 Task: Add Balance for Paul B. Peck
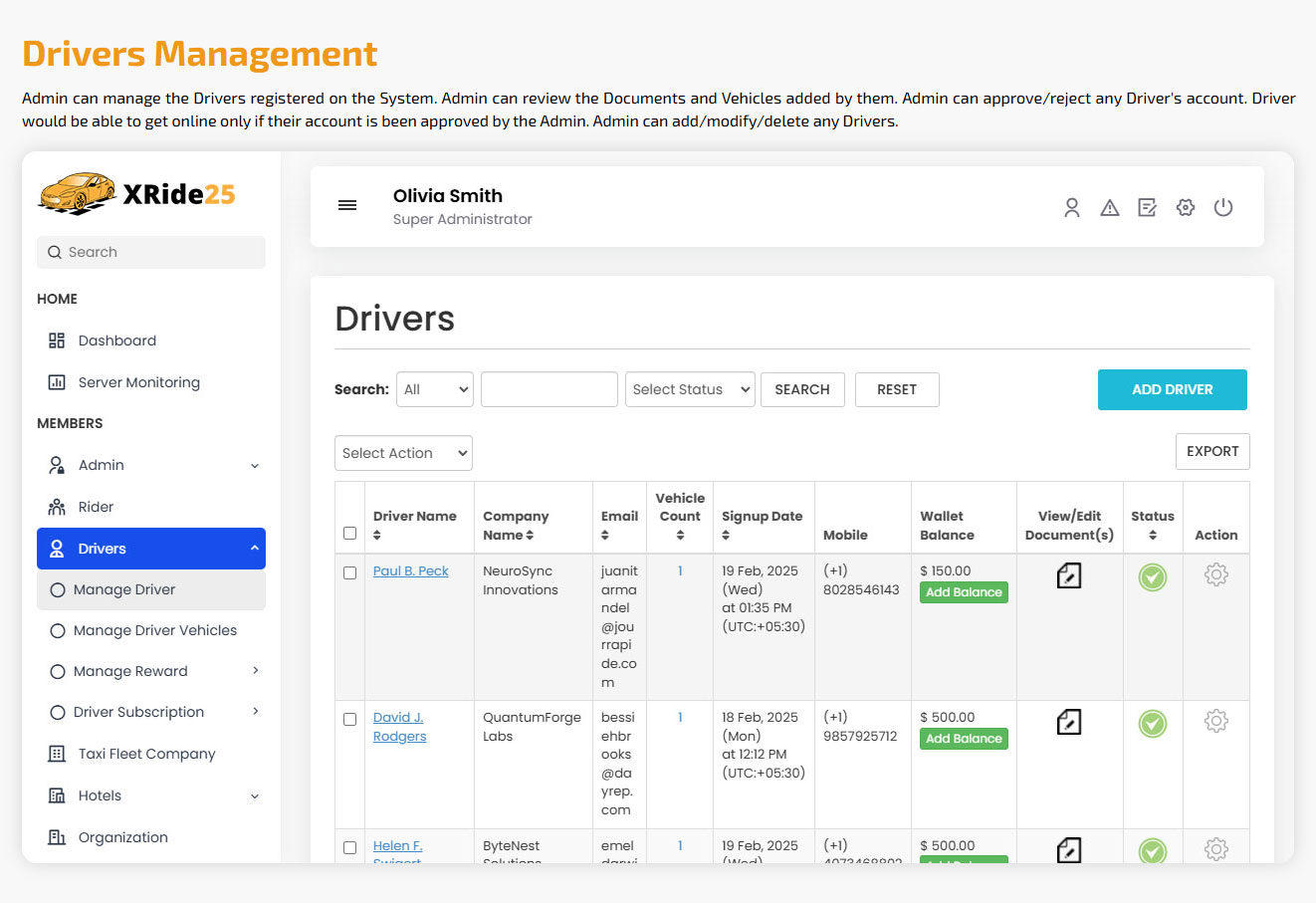click(964, 592)
